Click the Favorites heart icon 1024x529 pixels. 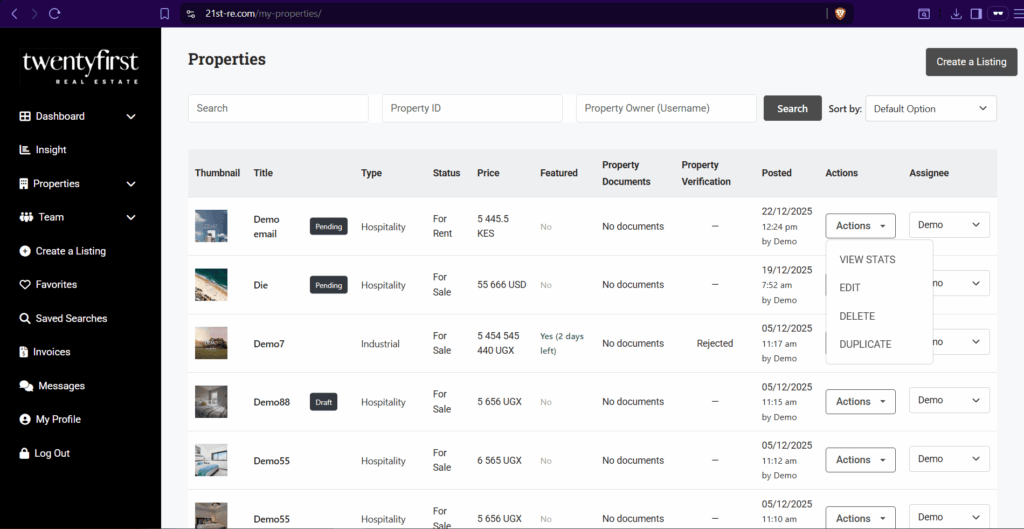25,285
